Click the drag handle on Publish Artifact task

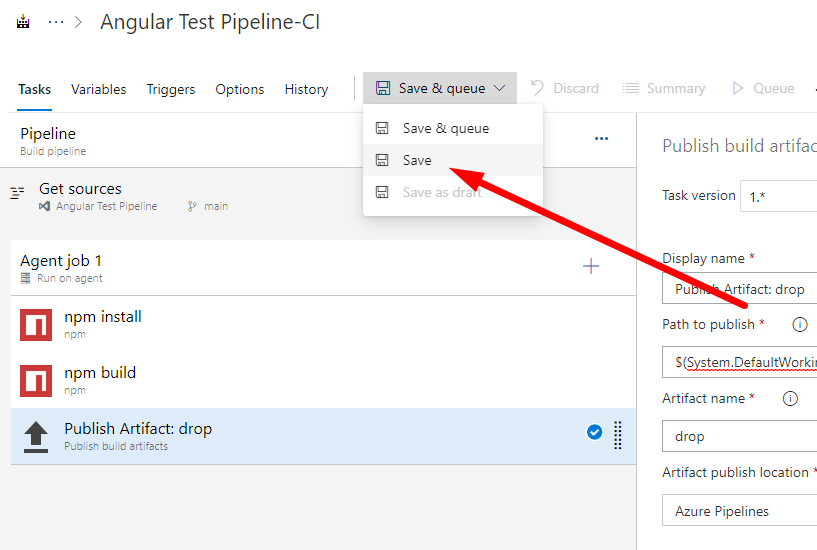click(617, 434)
